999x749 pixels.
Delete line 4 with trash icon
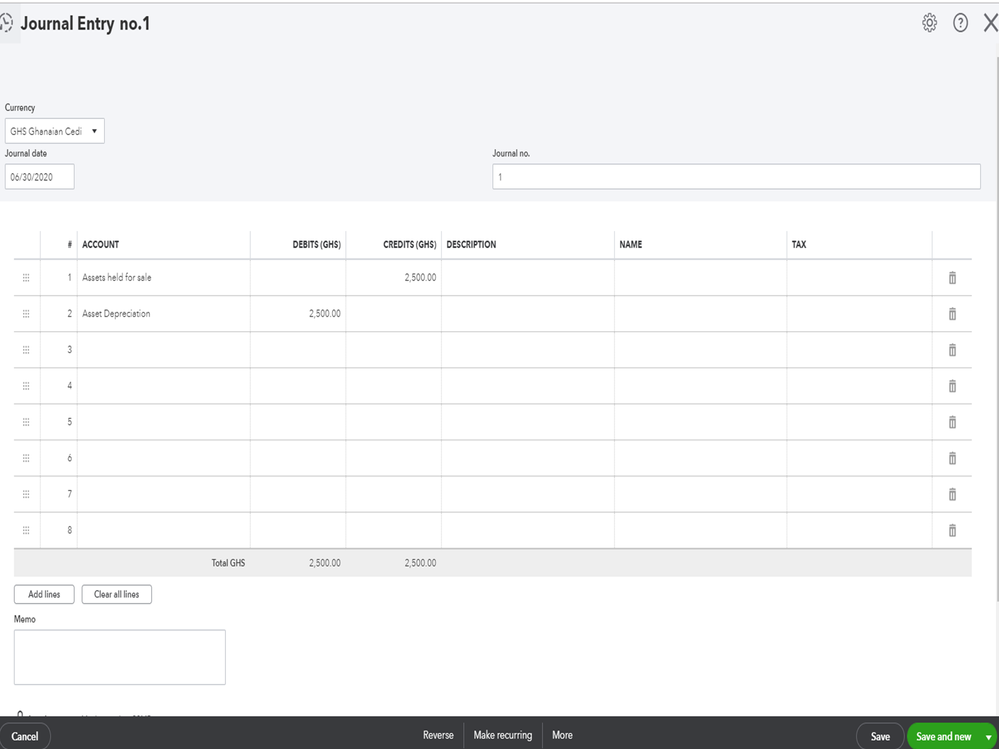(x=952, y=385)
